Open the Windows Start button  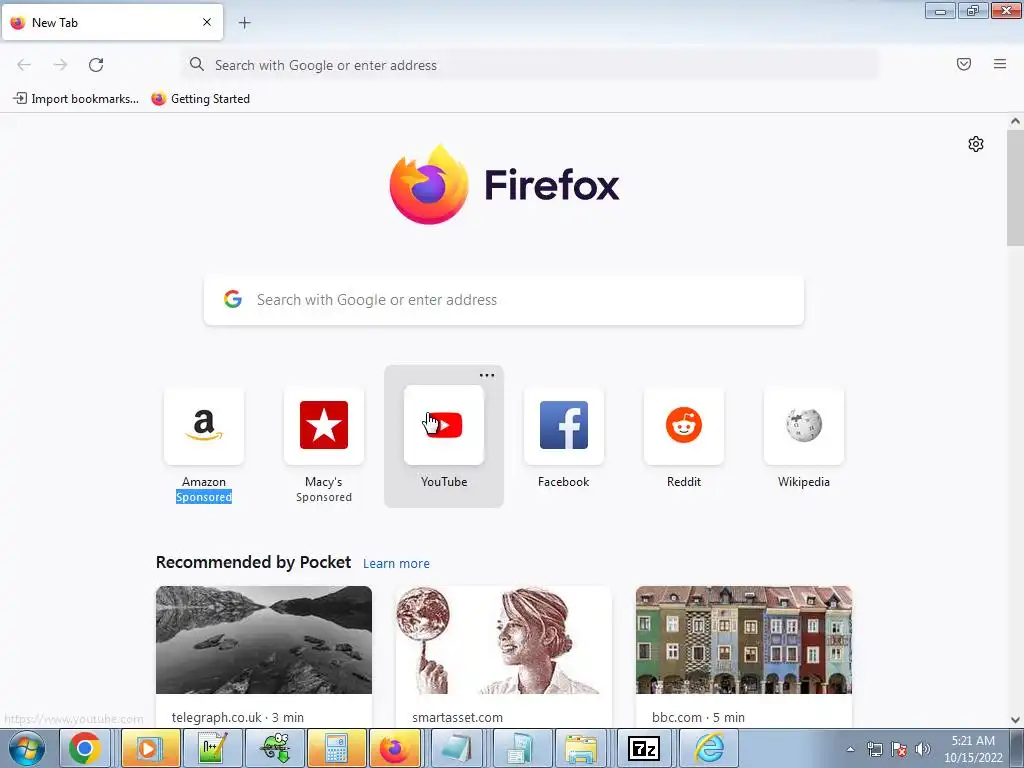click(x=27, y=748)
